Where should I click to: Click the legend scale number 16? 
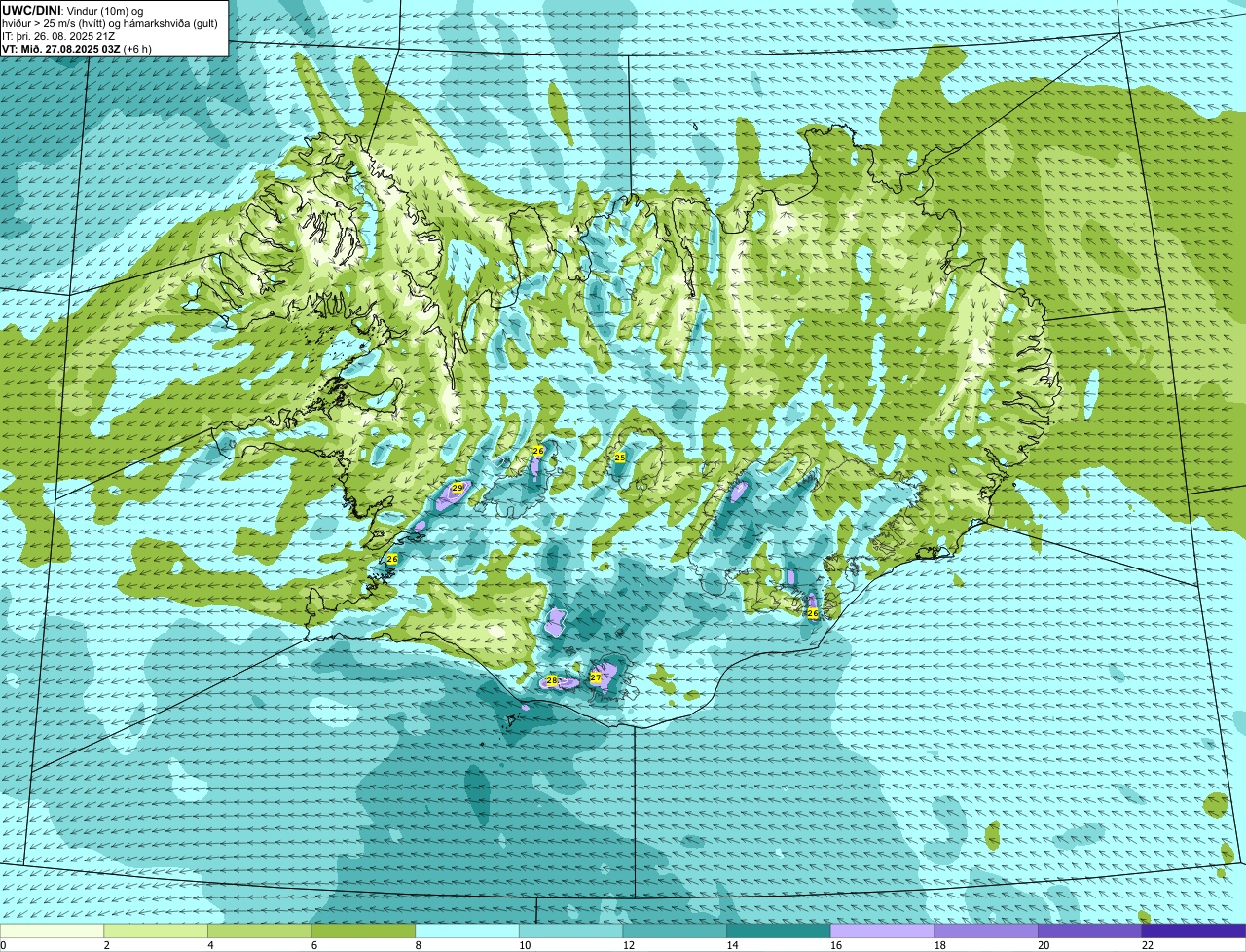click(x=836, y=945)
